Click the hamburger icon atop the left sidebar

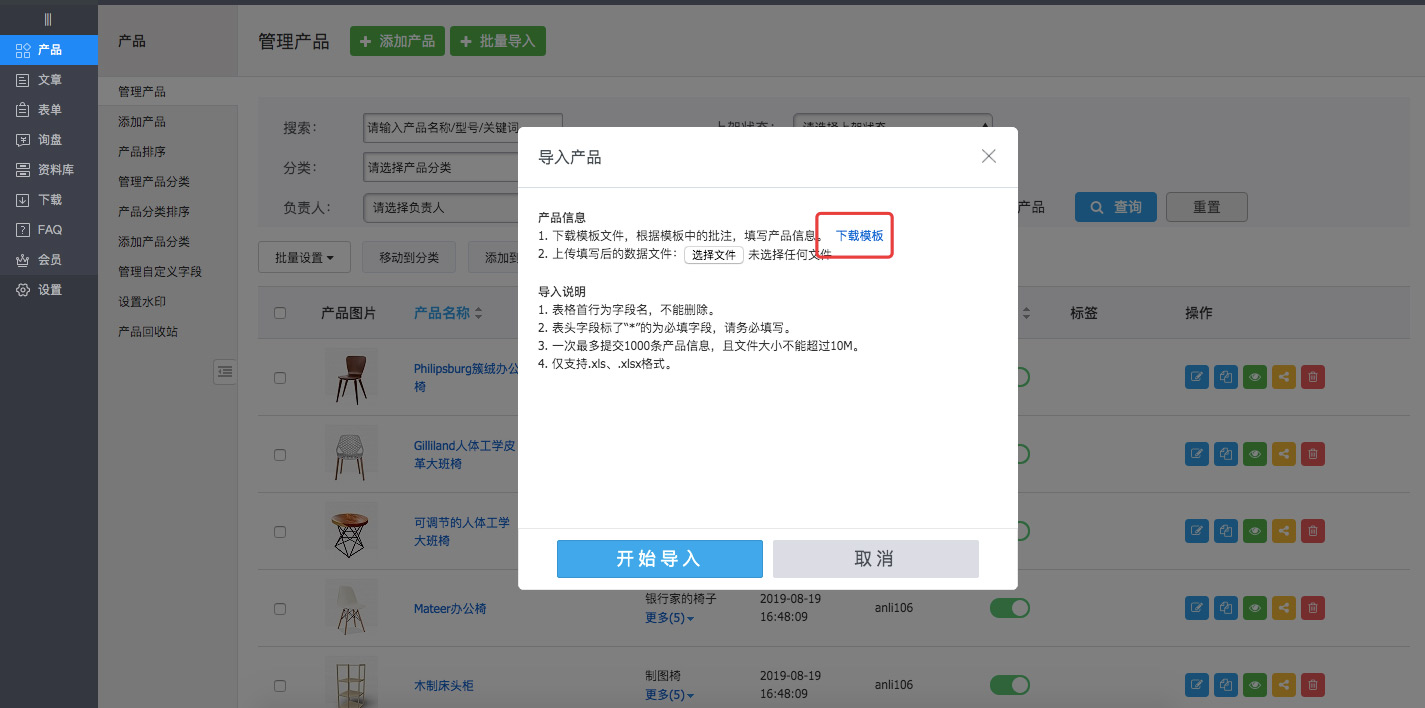pyautogui.click(x=48, y=19)
